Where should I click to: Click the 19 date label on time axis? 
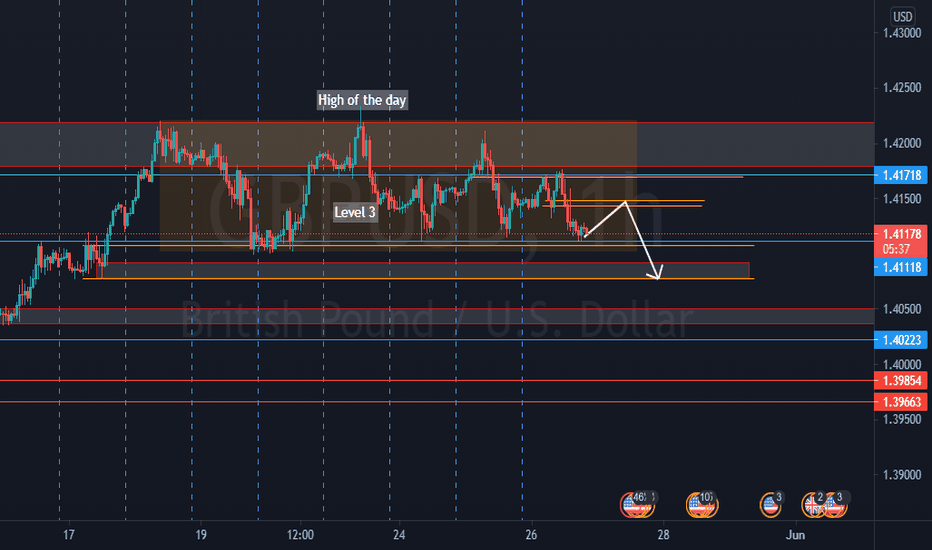coord(201,535)
